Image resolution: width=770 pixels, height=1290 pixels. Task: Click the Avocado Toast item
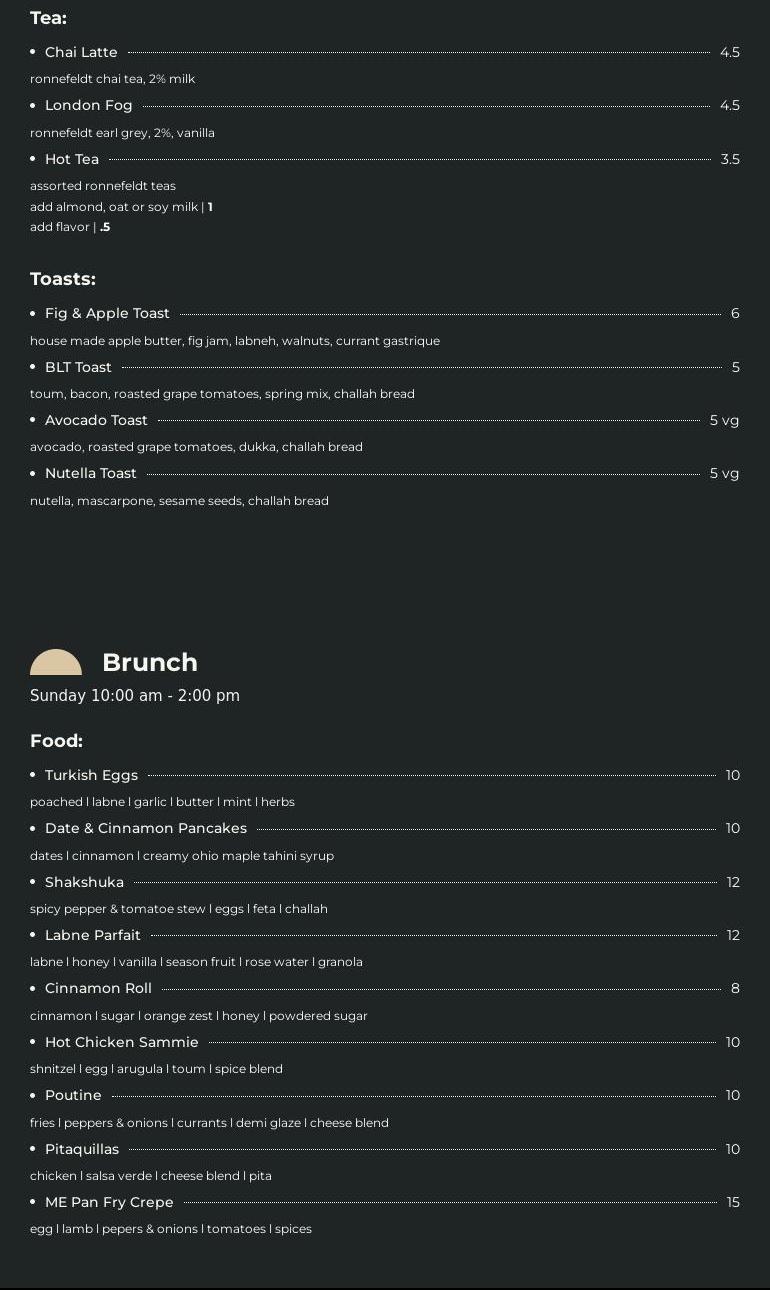point(96,420)
